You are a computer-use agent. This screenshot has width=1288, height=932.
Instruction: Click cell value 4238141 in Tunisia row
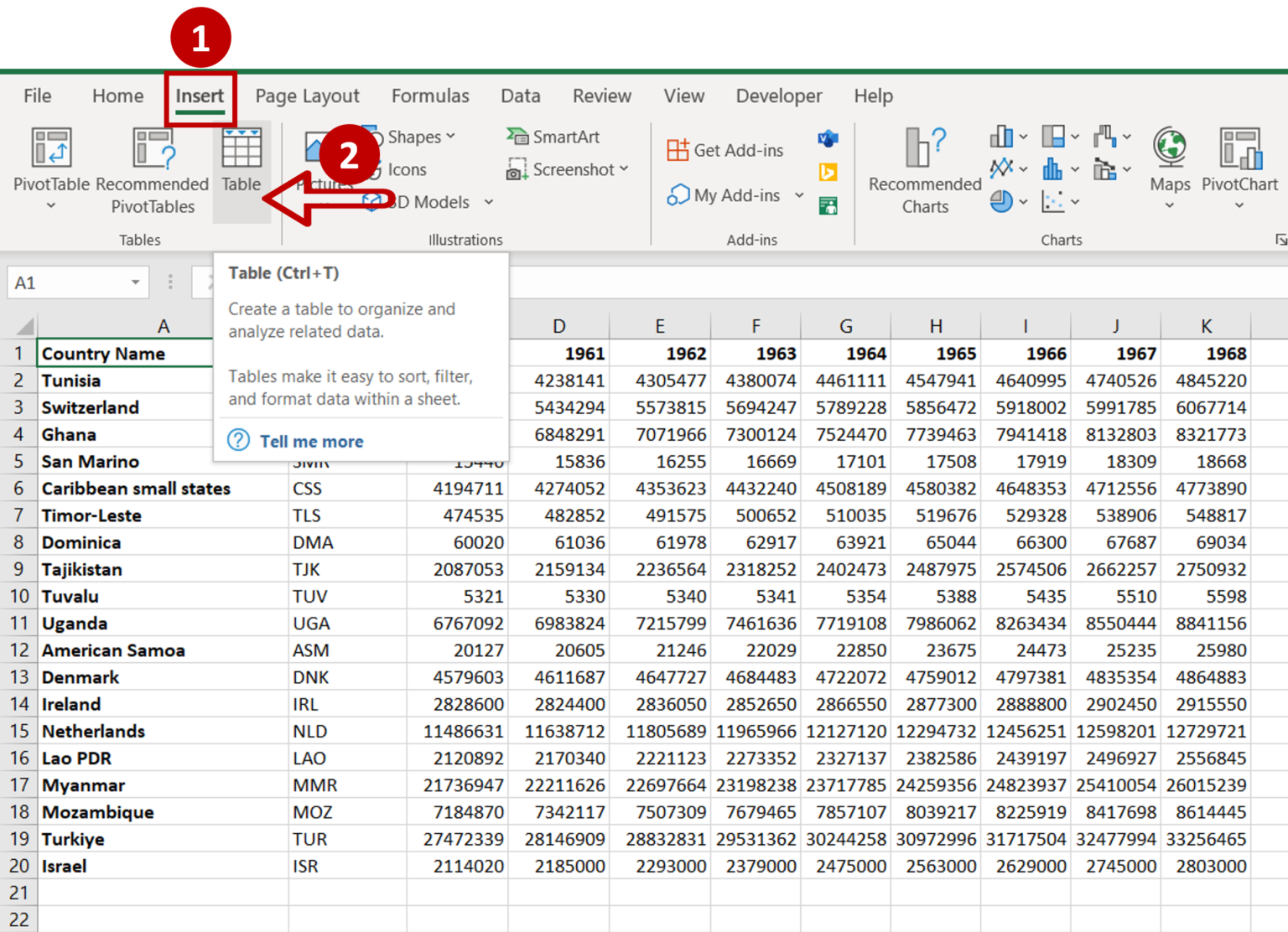[x=559, y=381]
